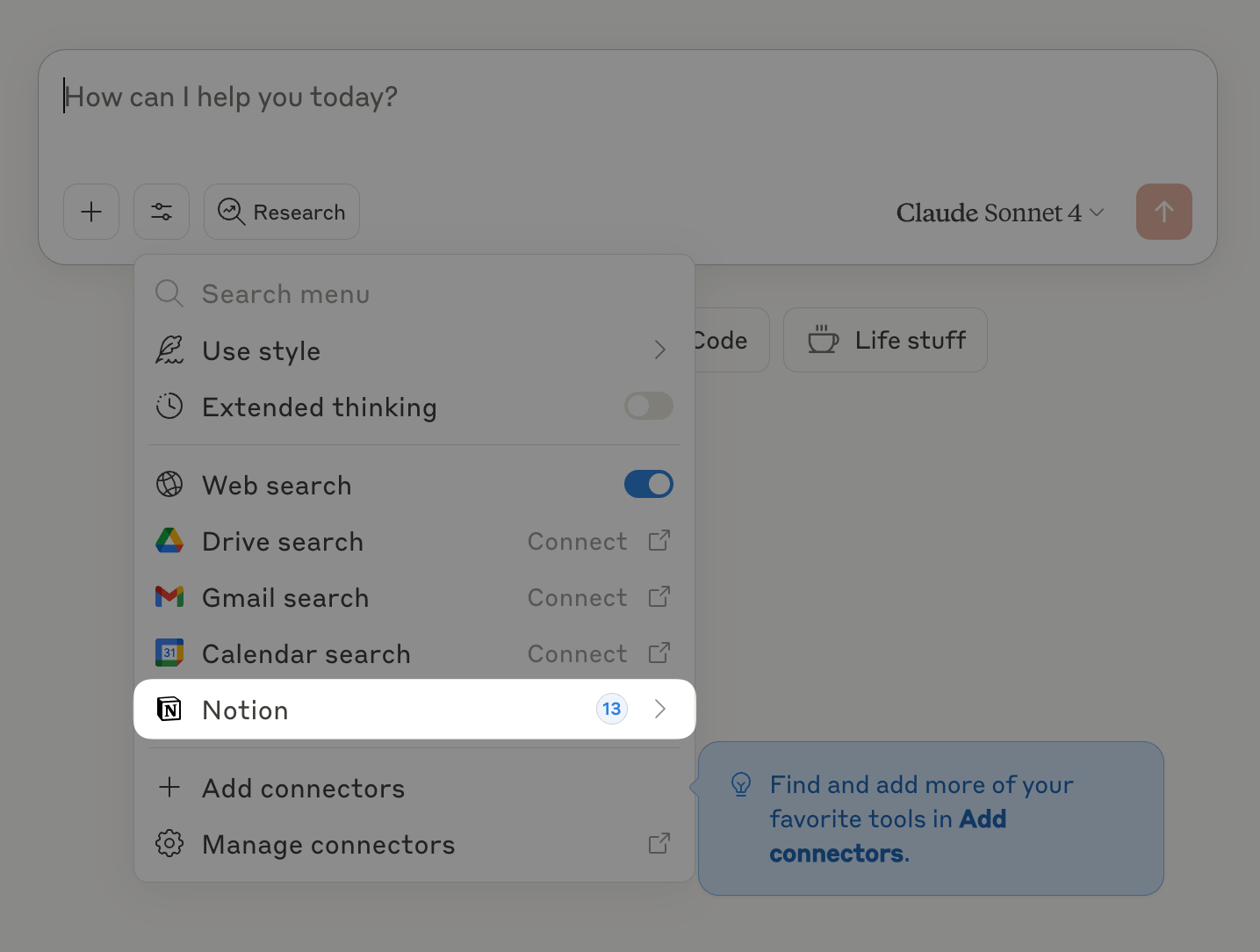Screen dimensions: 1260x952
Task: Select Add connectors menu item
Action: coord(414,789)
